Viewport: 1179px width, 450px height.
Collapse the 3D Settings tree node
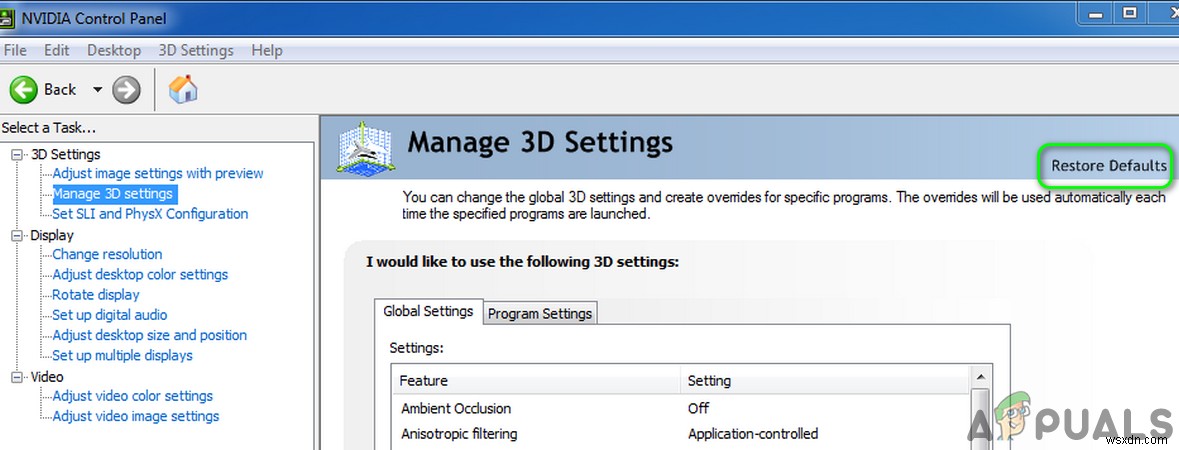(x=17, y=154)
